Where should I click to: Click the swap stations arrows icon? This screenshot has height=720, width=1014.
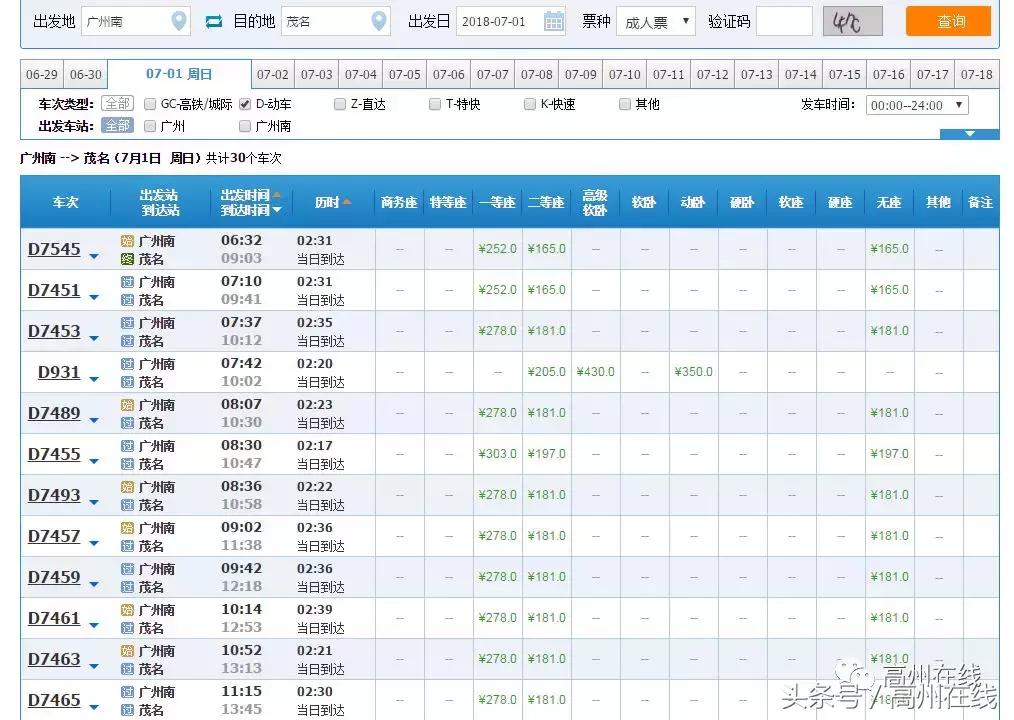pyautogui.click(x=214, y=21)
